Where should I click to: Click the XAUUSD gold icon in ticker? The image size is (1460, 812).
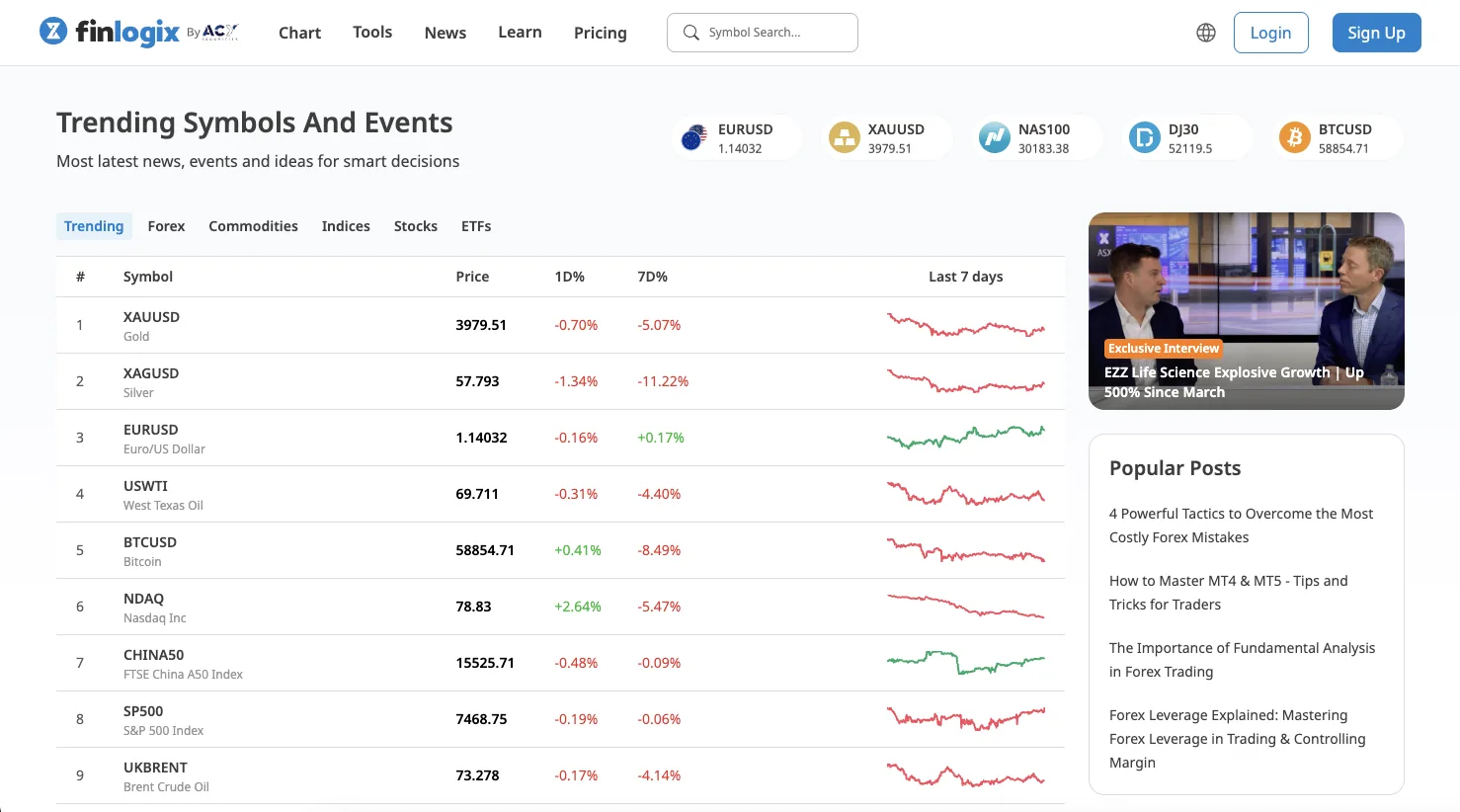845,137
